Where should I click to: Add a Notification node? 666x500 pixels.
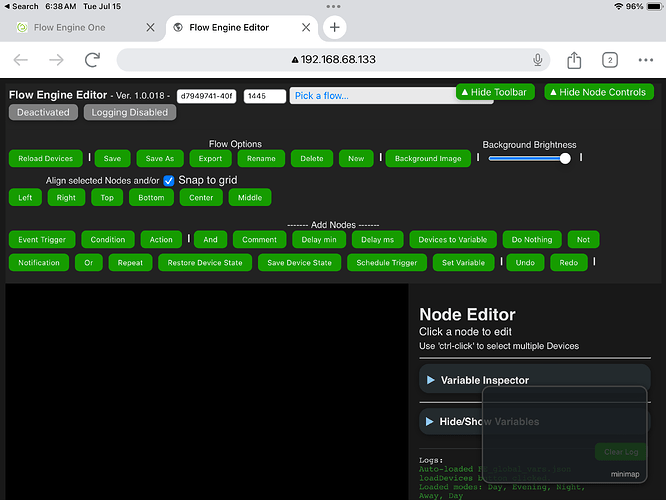(x=39, y=263)
